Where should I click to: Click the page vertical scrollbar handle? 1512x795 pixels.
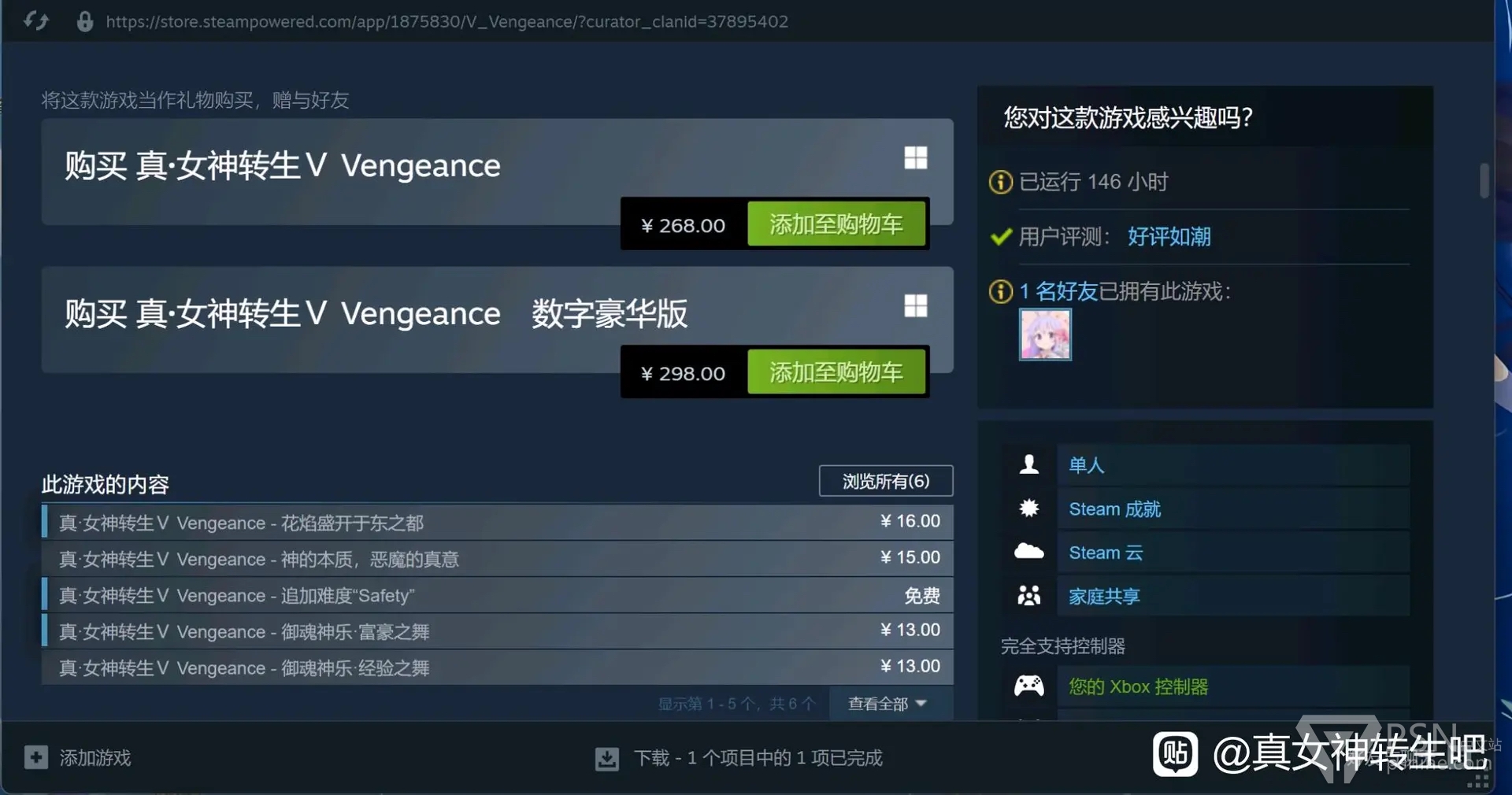point(1484,180)
